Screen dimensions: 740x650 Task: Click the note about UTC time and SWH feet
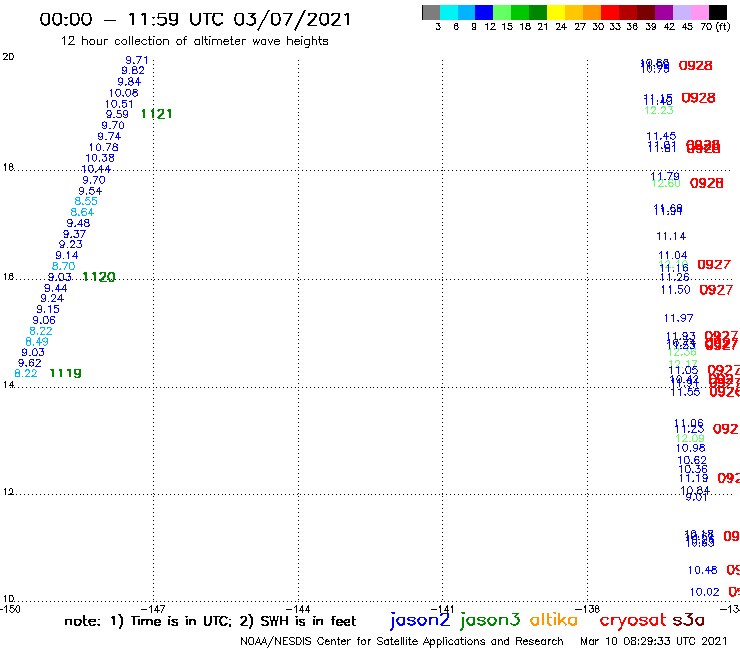(x=210, y=621)
